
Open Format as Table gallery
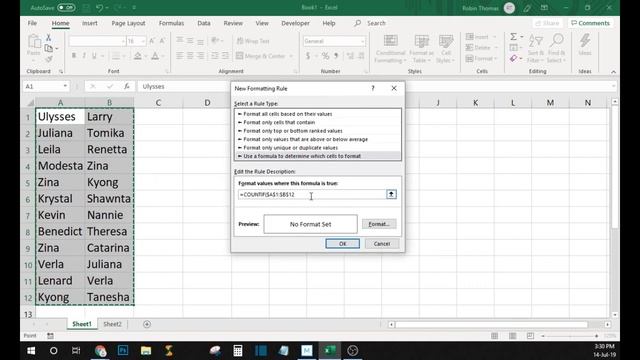421,49
